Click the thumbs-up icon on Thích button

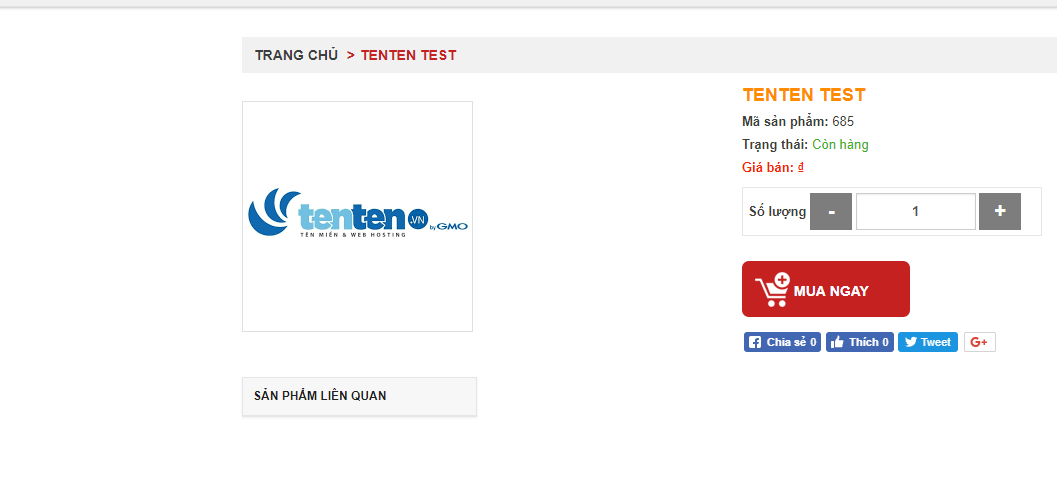click(x=837, y=342)
